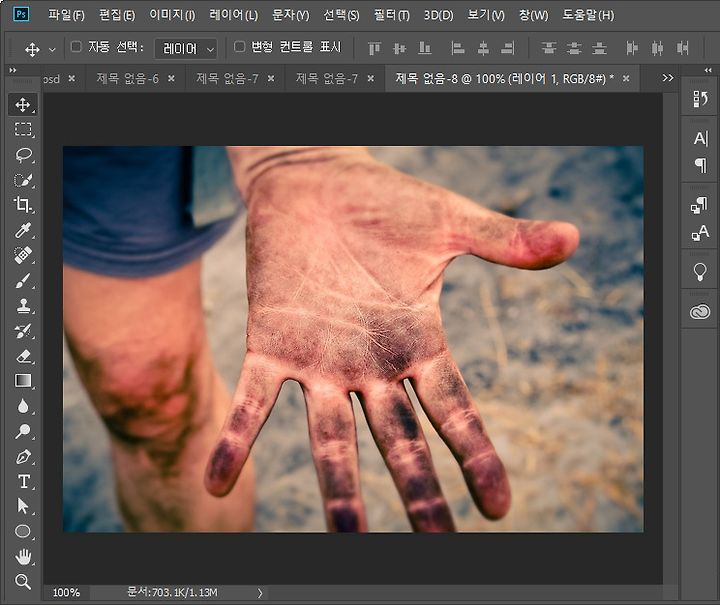Enable the 변형 컨트롤 표시 checkbox

coord(239,46)
